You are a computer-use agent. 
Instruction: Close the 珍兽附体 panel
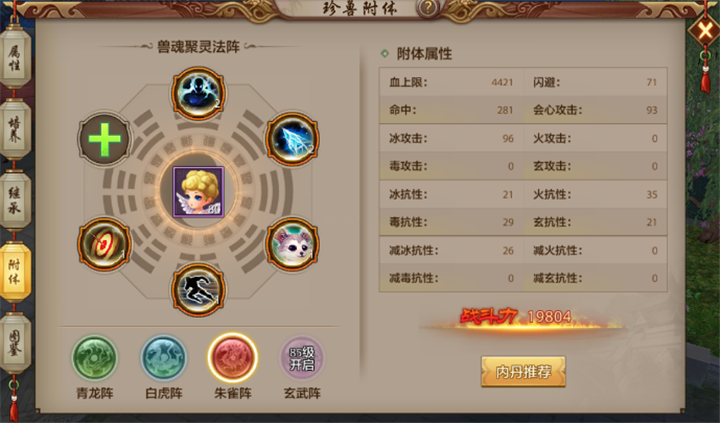pyautogui.click(x=704, y=31)
